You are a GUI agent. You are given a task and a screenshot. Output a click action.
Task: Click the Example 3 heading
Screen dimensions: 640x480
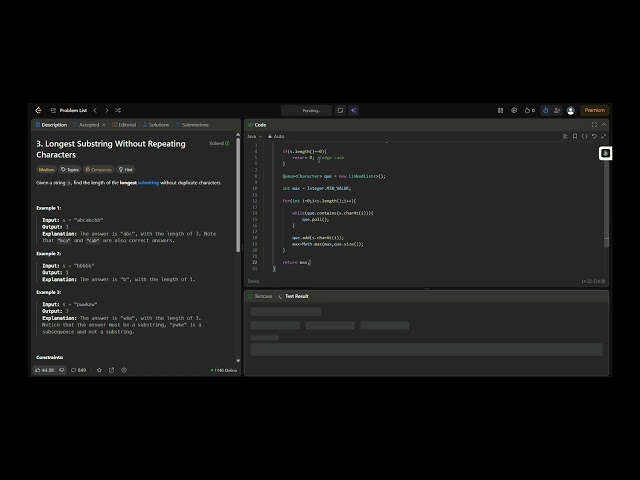point(49,292)
